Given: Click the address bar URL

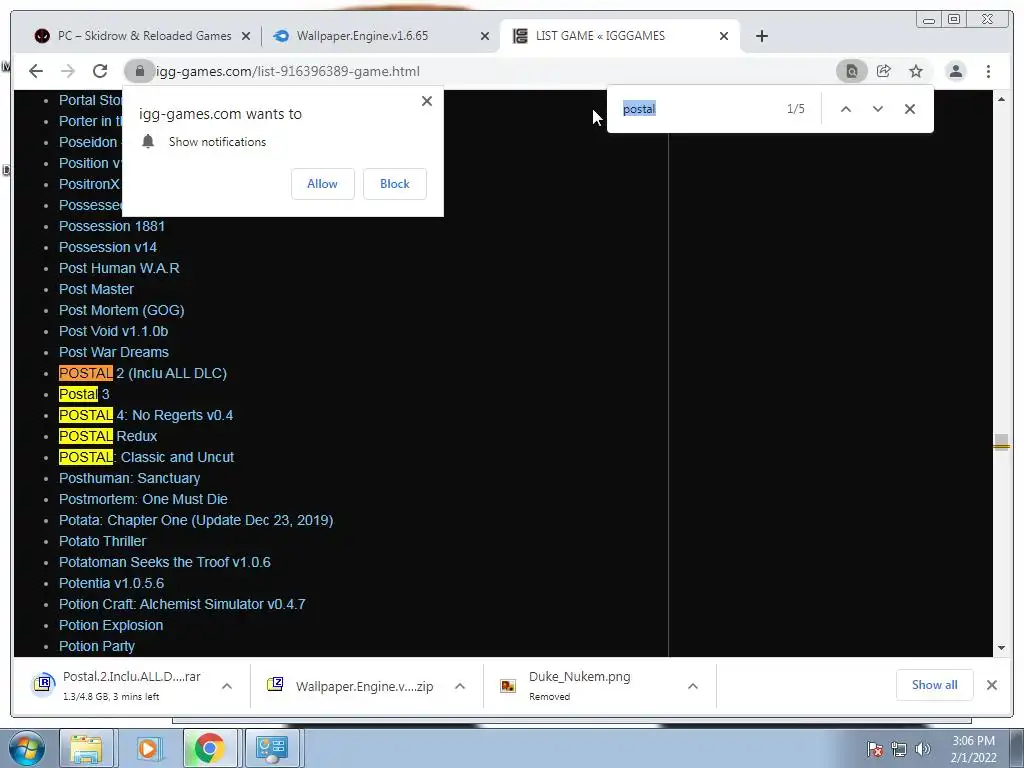Looking at the screenshot, I should [287, 71].
